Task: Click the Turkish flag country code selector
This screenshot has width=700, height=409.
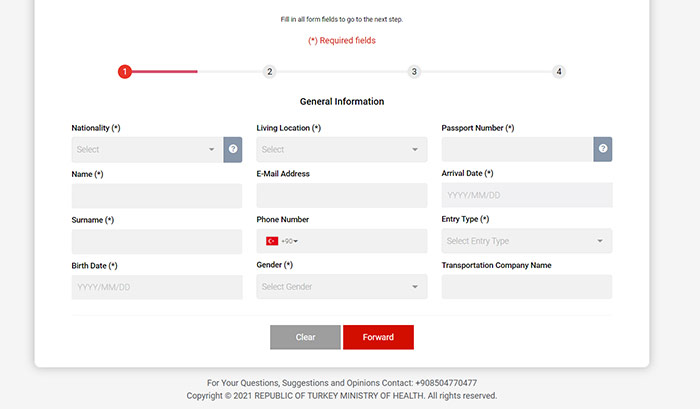Action: click(x=281, y=241)
